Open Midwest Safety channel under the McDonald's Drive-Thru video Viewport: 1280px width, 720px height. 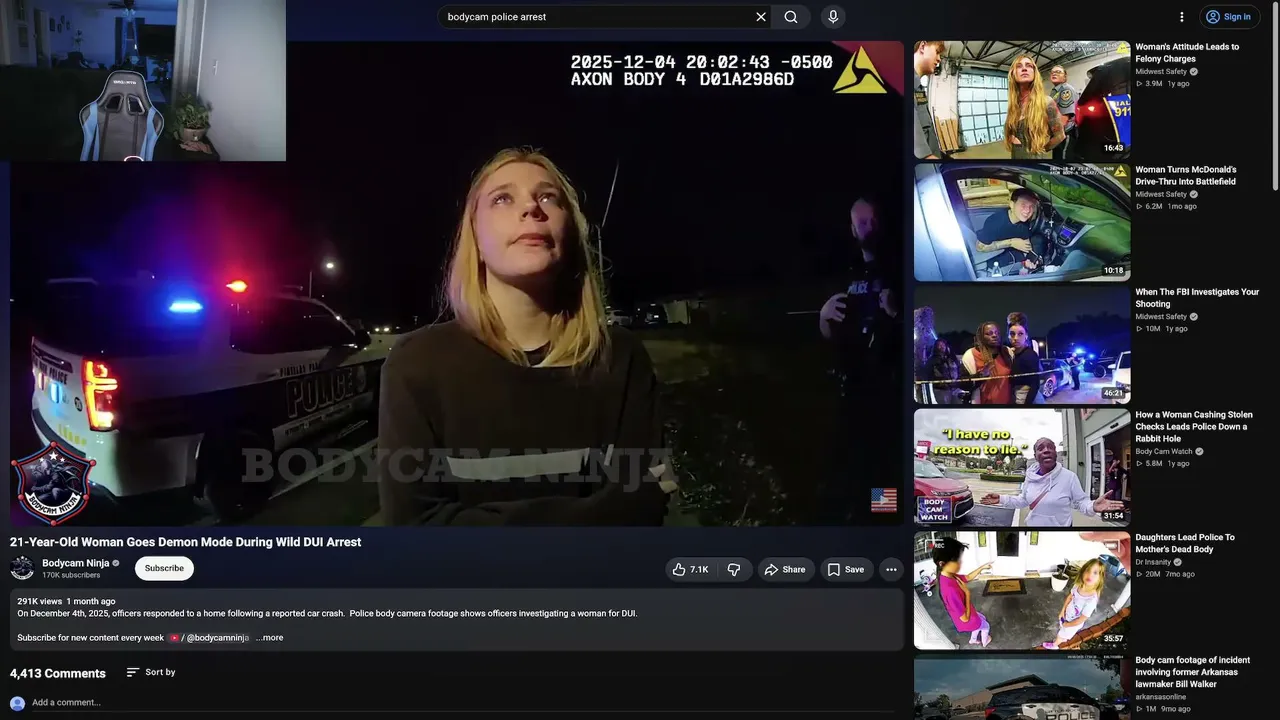click(1161, 194)
